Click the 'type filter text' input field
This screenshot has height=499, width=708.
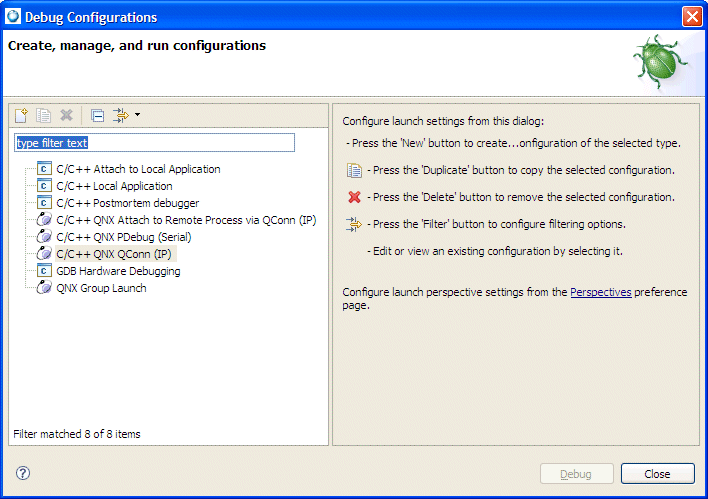(155, 143)
